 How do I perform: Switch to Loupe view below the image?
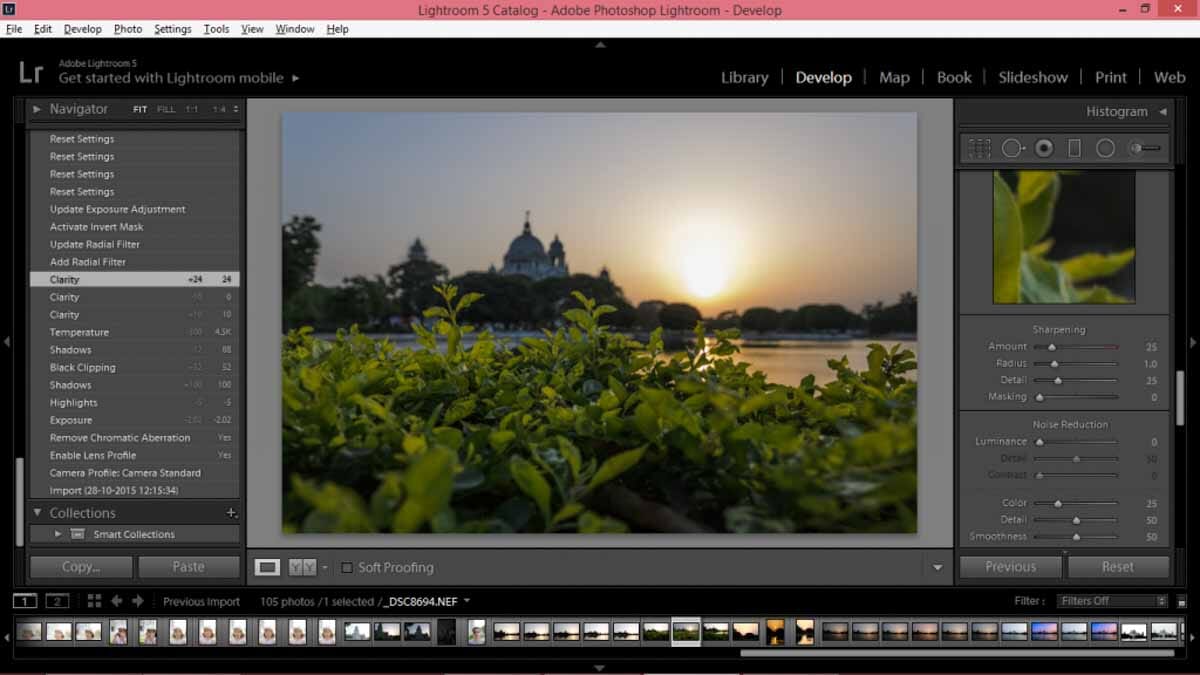[266, 567]
